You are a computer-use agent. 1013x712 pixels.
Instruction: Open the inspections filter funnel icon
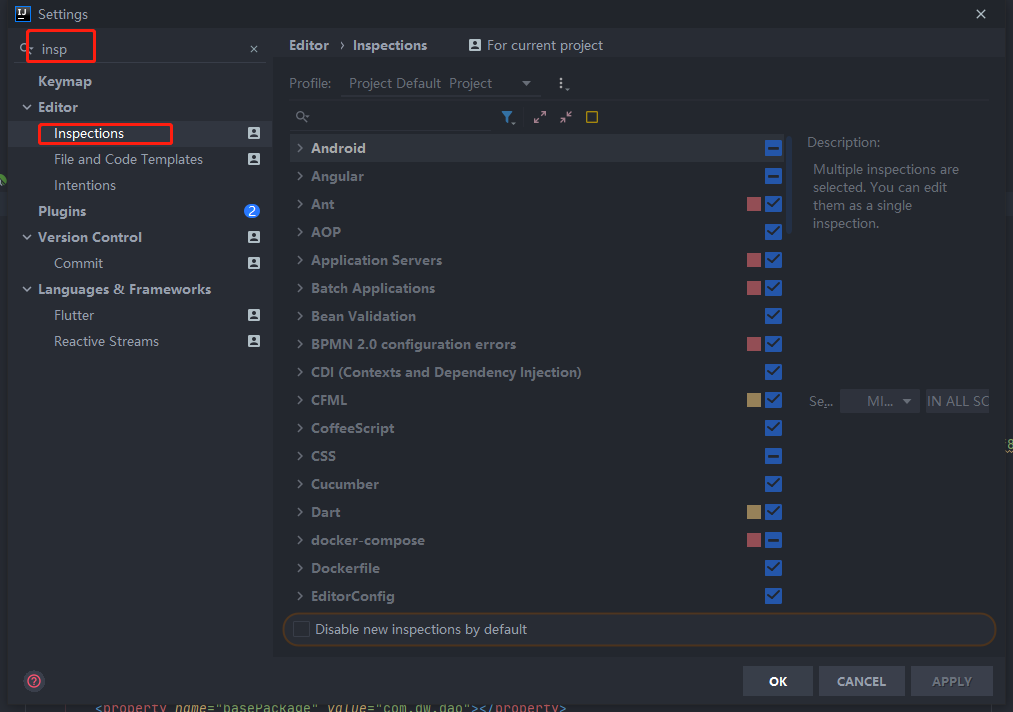coord(508,117)
